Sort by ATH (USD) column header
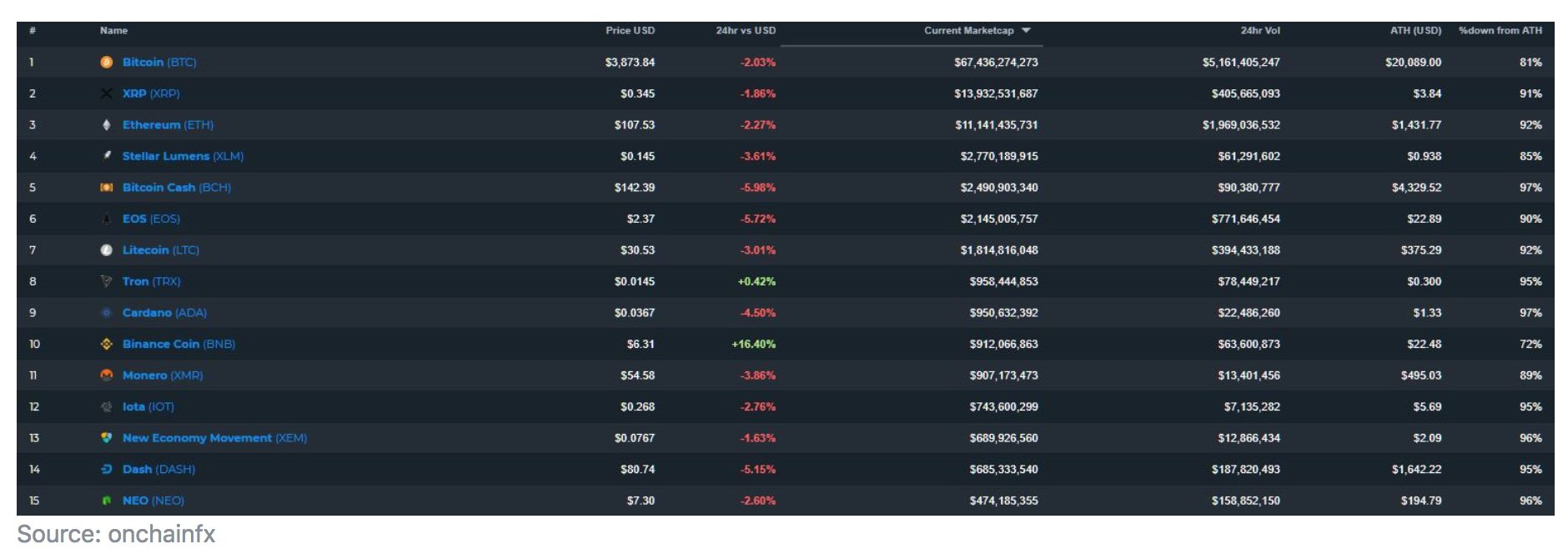Image resolution: width=1568 pixels, height=549 pixels. point(1415,31)
